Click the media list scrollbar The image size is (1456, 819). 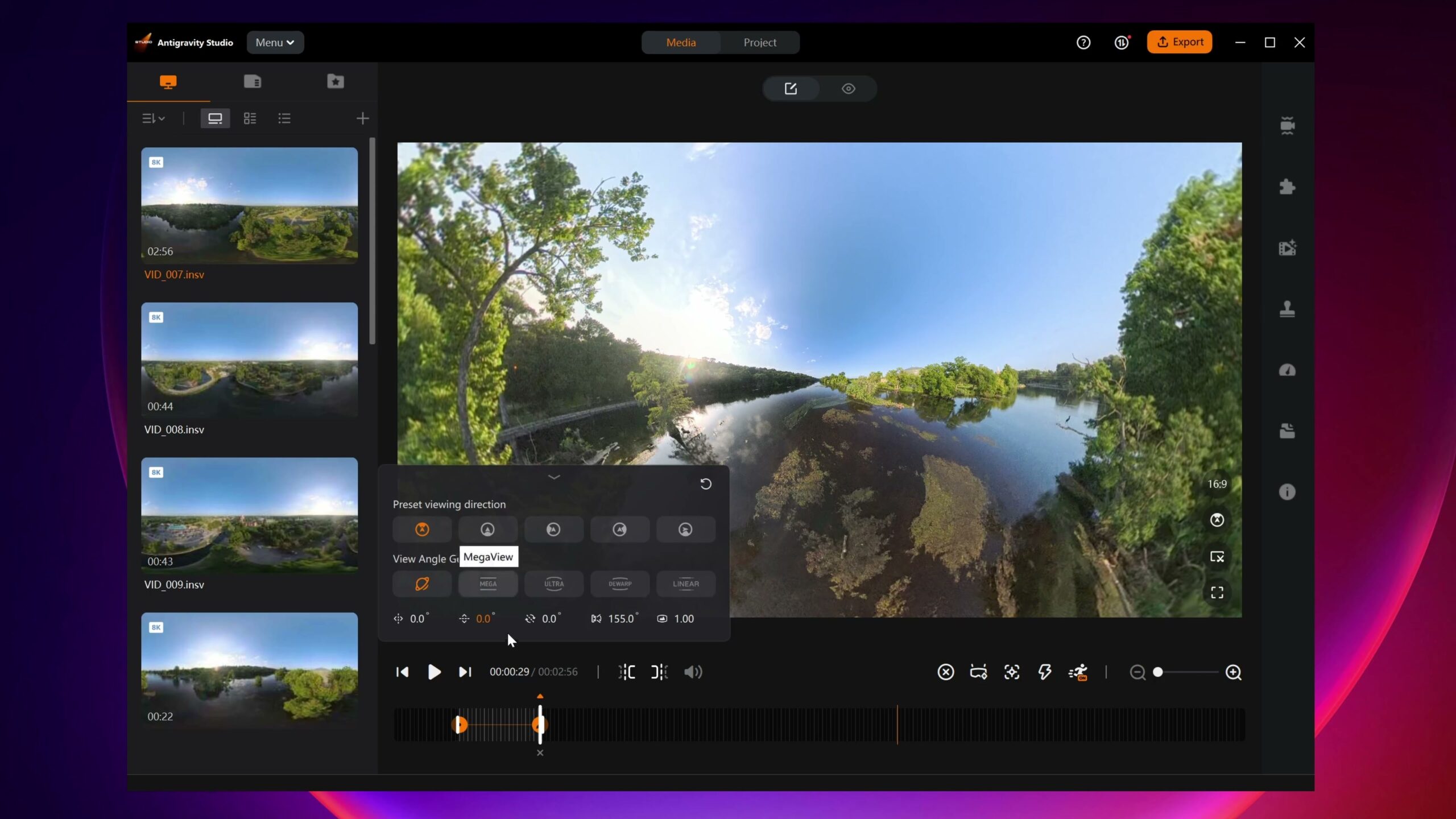(x=373, y=241)
